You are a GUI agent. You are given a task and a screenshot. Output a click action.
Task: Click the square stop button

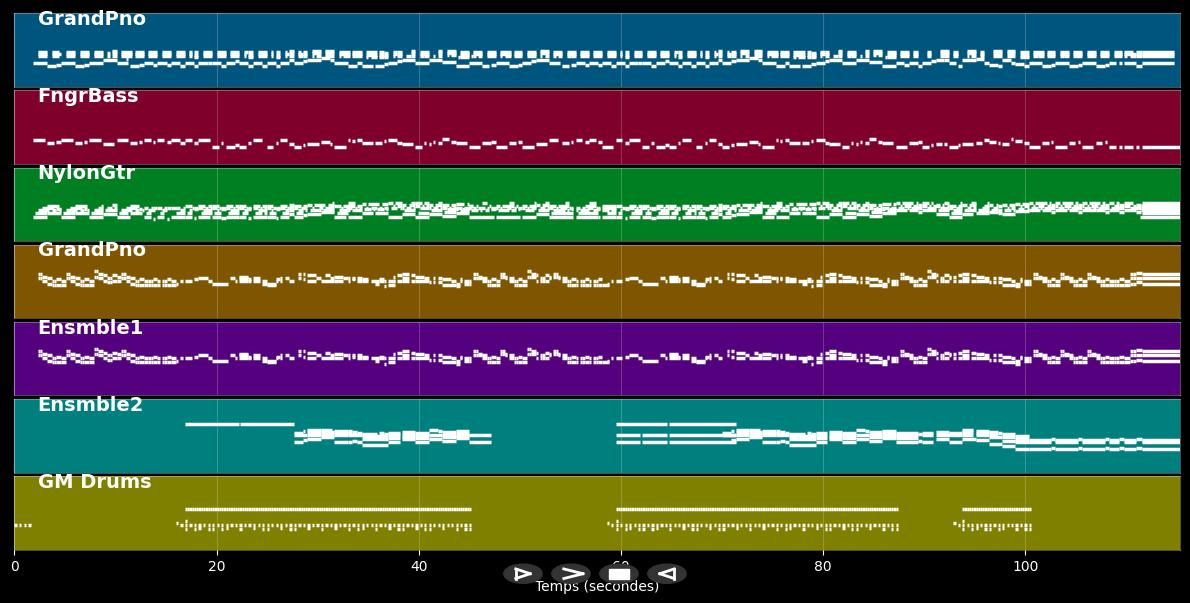pyautogui.click(x=619, y=574)
